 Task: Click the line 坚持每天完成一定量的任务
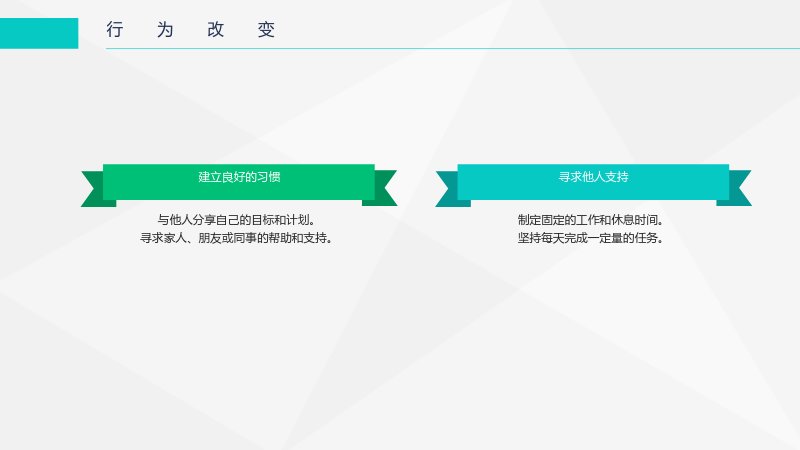pos(590,238)
